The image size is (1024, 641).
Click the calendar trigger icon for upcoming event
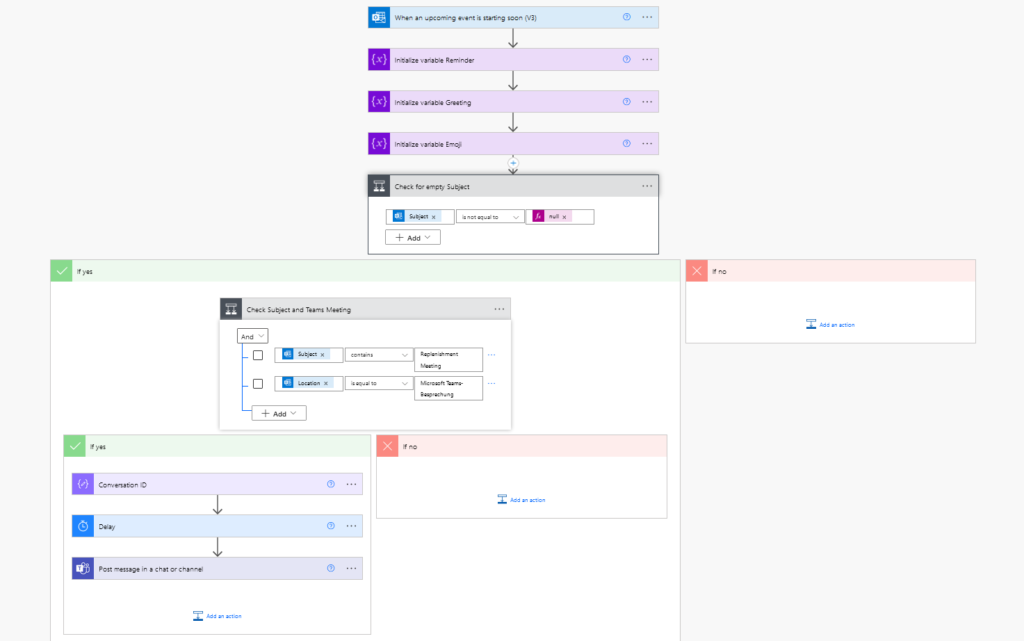pos(378,16)
